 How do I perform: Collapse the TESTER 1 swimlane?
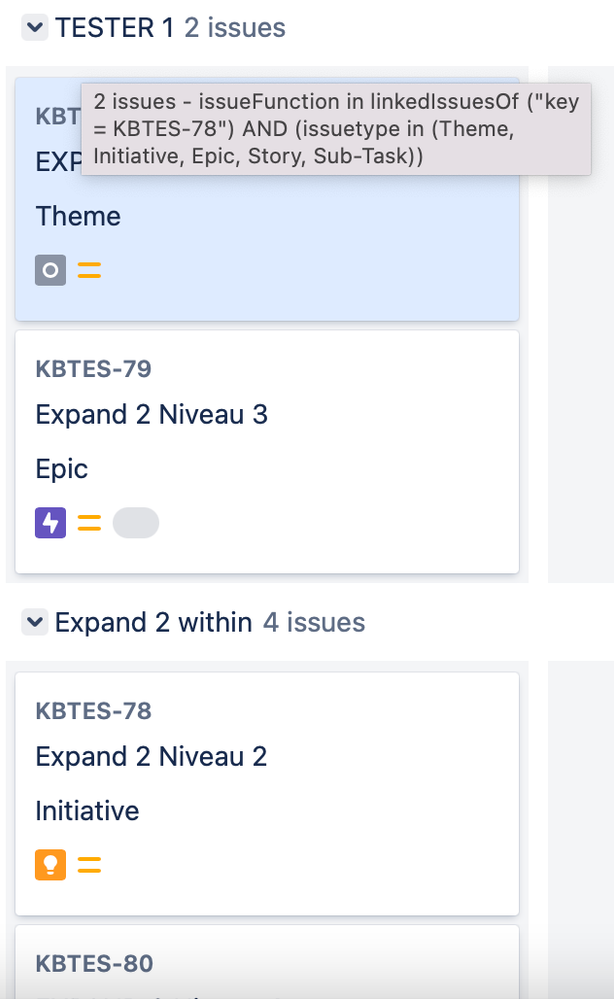[35, 28]
